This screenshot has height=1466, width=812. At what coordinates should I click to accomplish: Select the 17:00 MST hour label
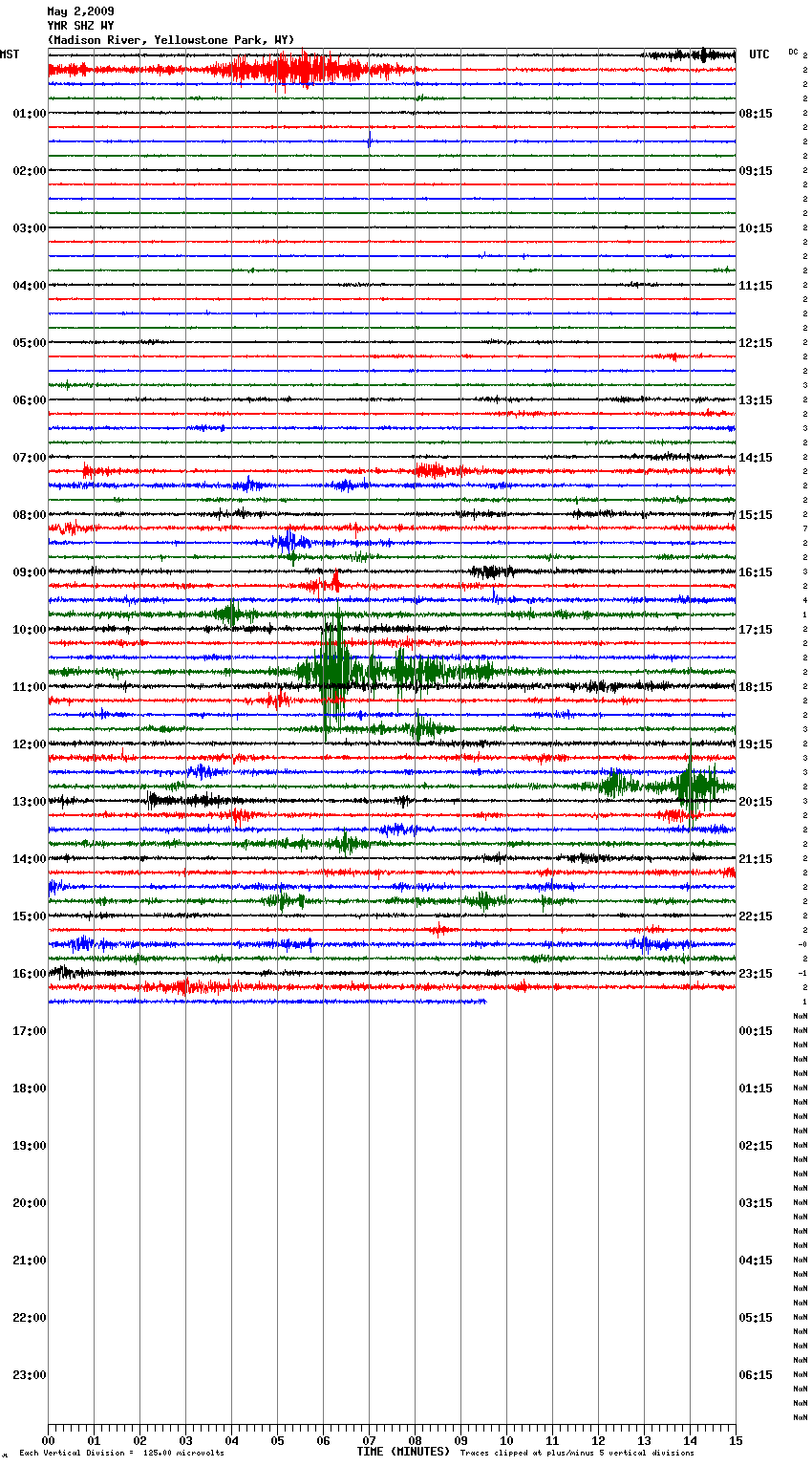point(30,1031)
